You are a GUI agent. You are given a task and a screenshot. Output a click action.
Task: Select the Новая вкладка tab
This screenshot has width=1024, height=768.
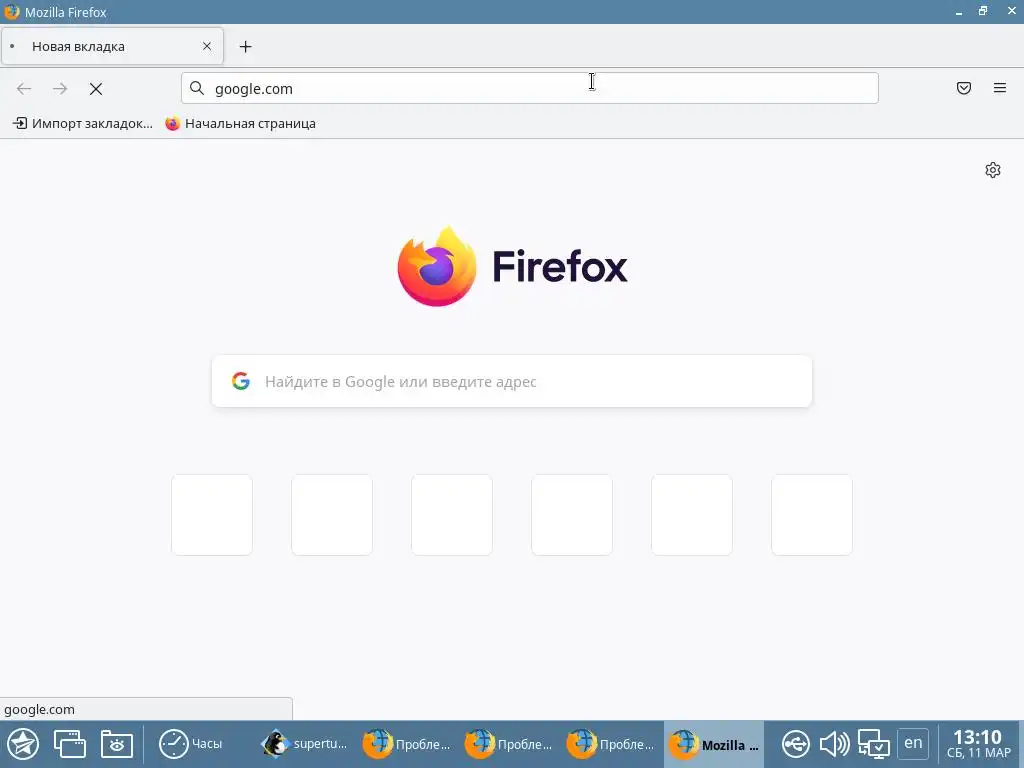(x=112, y=46)
